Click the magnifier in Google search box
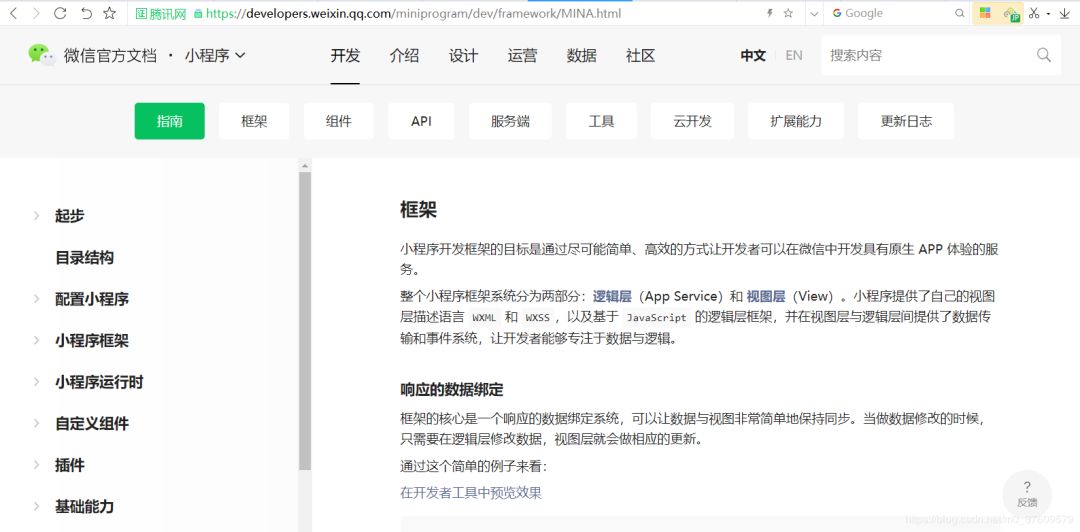Screen dimensions: 1080x532 click(x=959, y=13)
